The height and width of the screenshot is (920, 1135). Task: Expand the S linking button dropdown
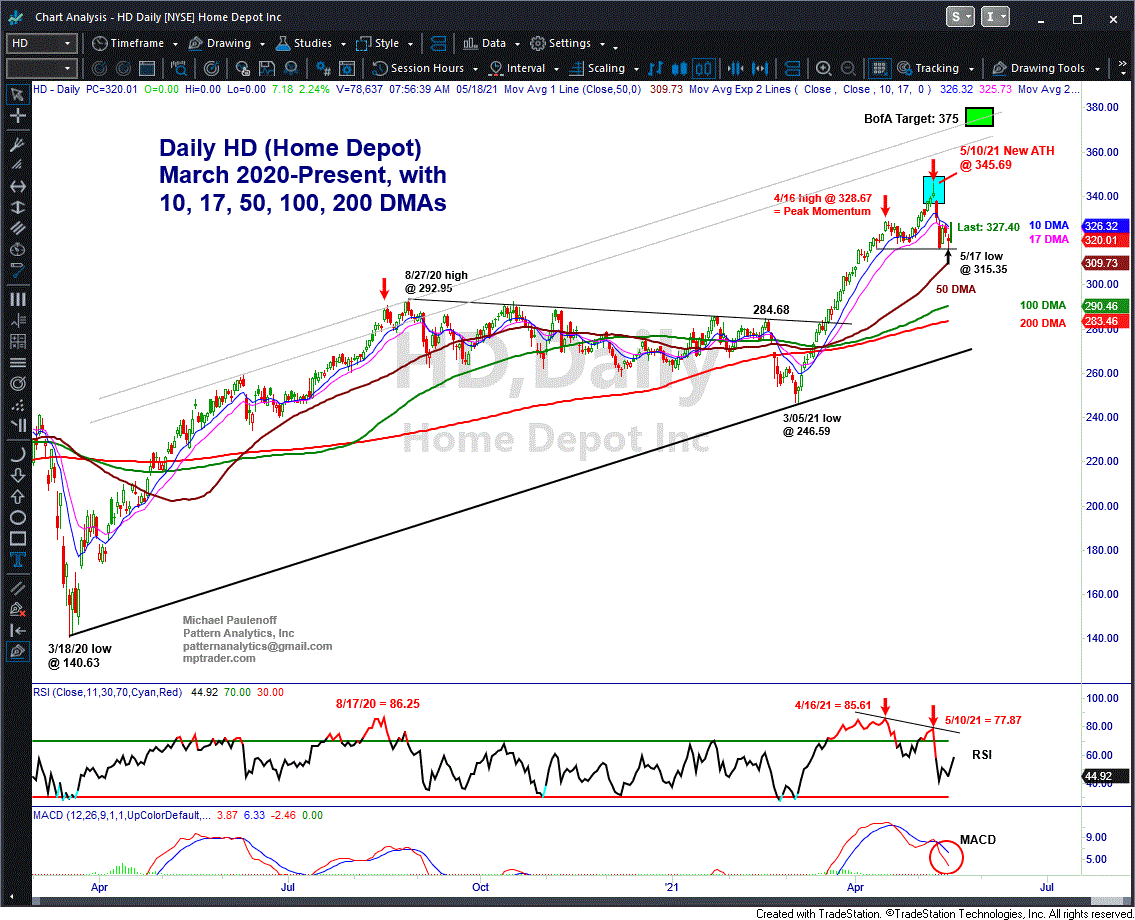coord(960,17)
